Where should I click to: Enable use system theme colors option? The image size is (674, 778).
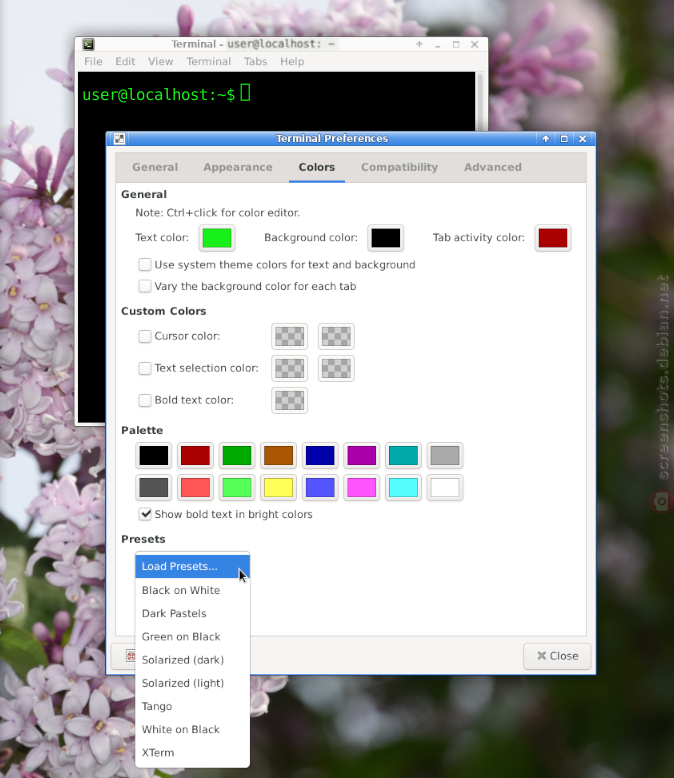pos(144,264)
